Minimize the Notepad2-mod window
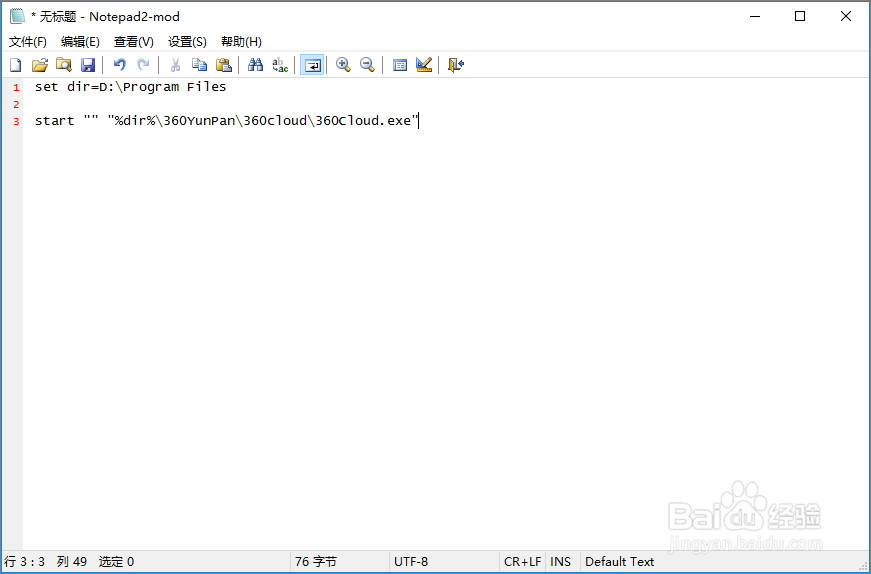 [755, 16]
